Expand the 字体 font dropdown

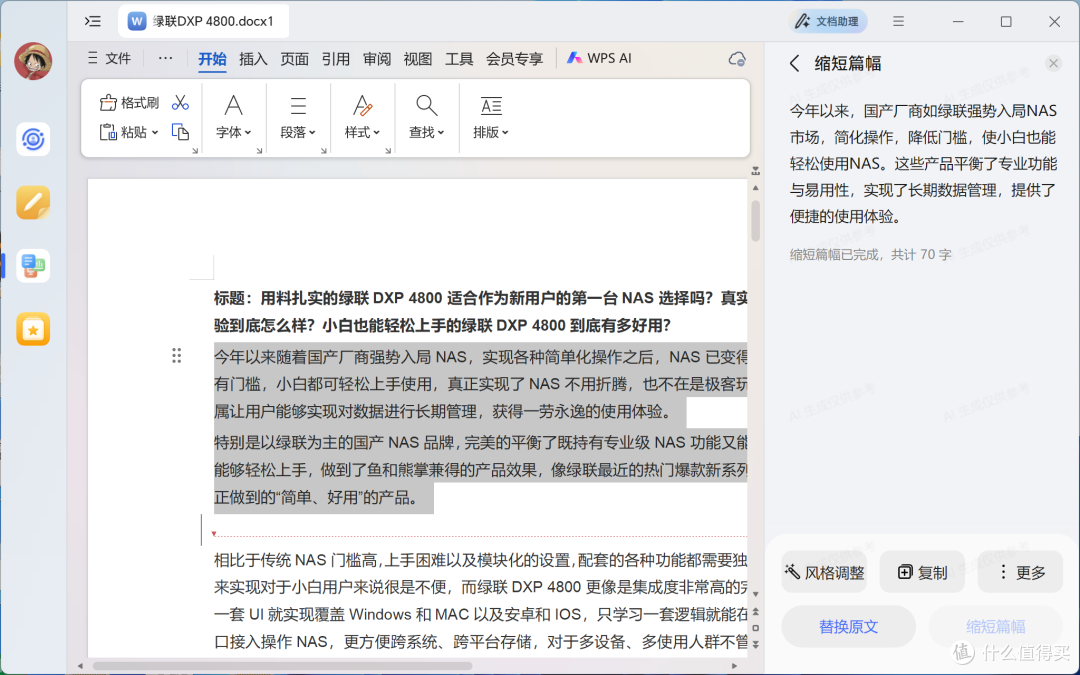coord(233,132)
